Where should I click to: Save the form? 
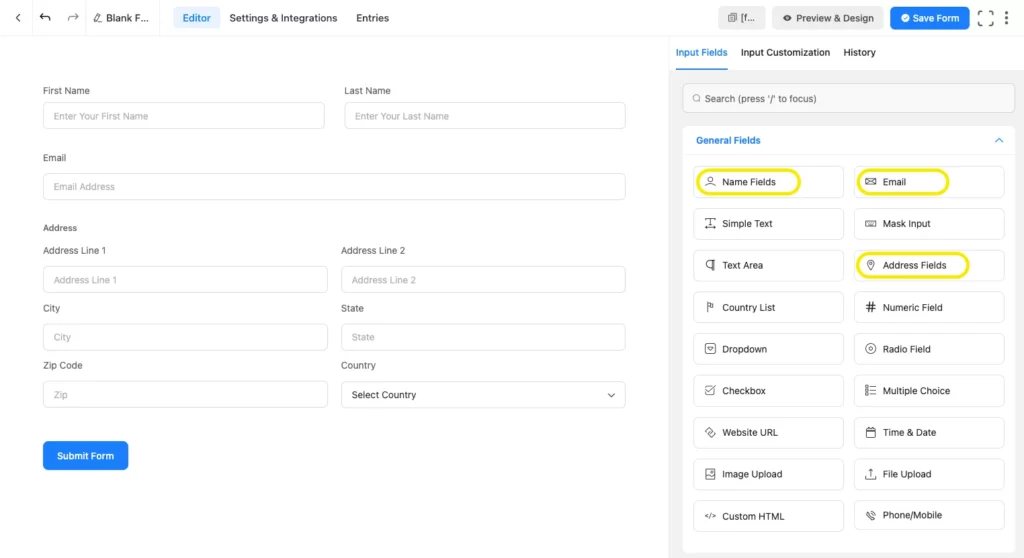(929, 18)
